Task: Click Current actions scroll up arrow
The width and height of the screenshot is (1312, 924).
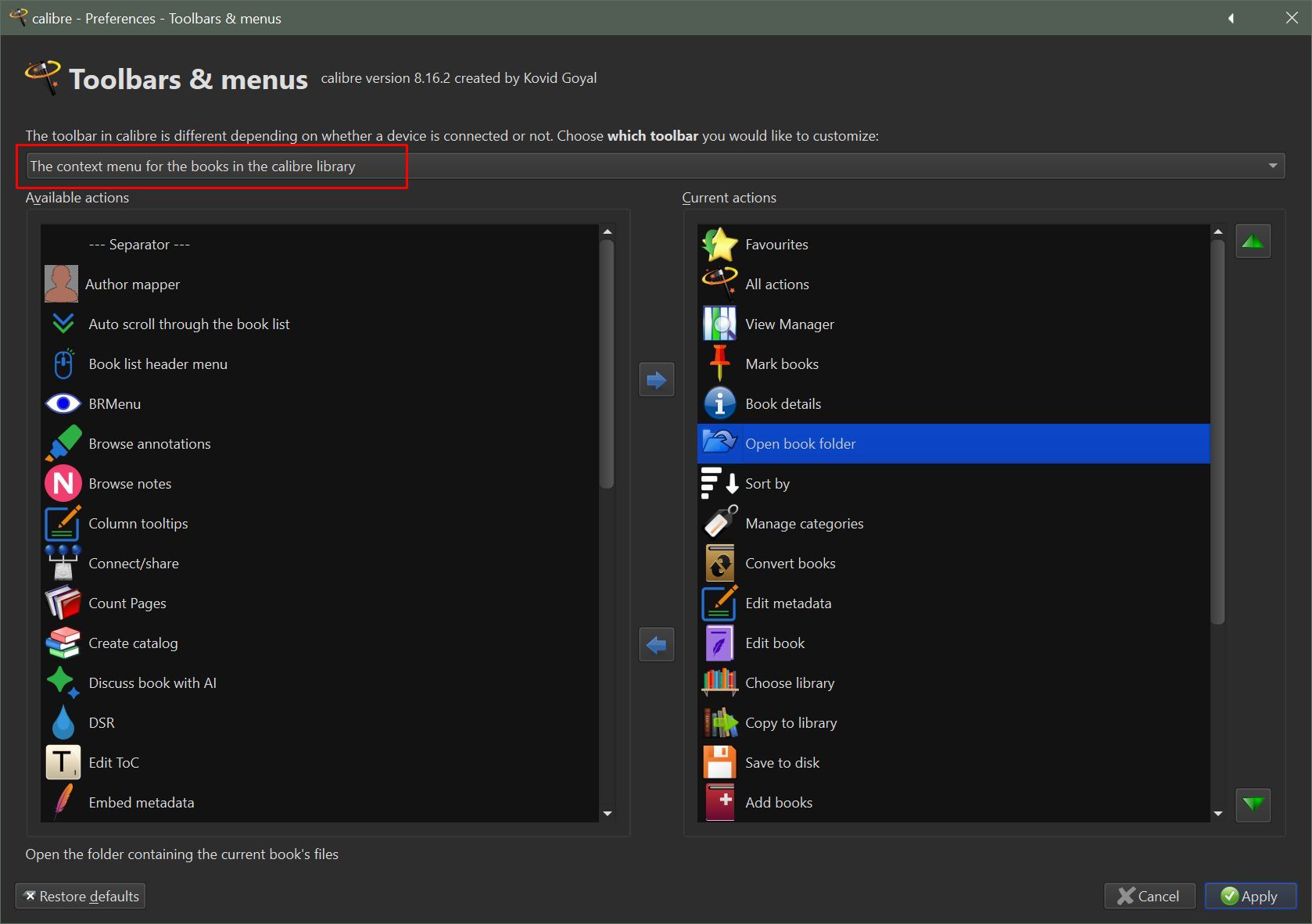Action: tap(1217, 232)
